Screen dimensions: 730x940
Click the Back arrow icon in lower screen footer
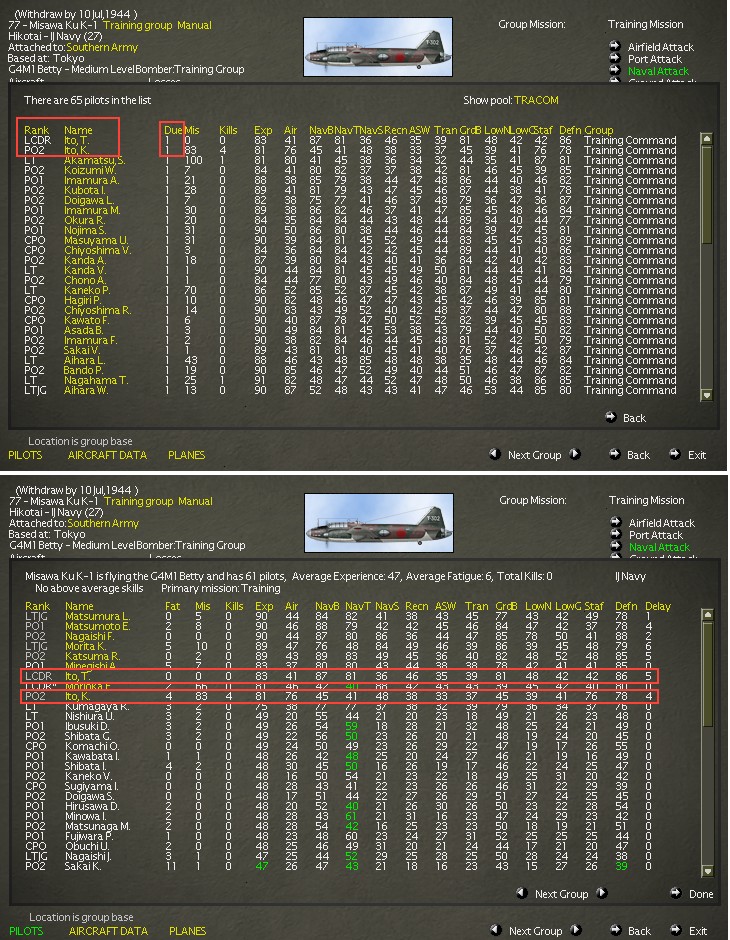tap(616, 930)
